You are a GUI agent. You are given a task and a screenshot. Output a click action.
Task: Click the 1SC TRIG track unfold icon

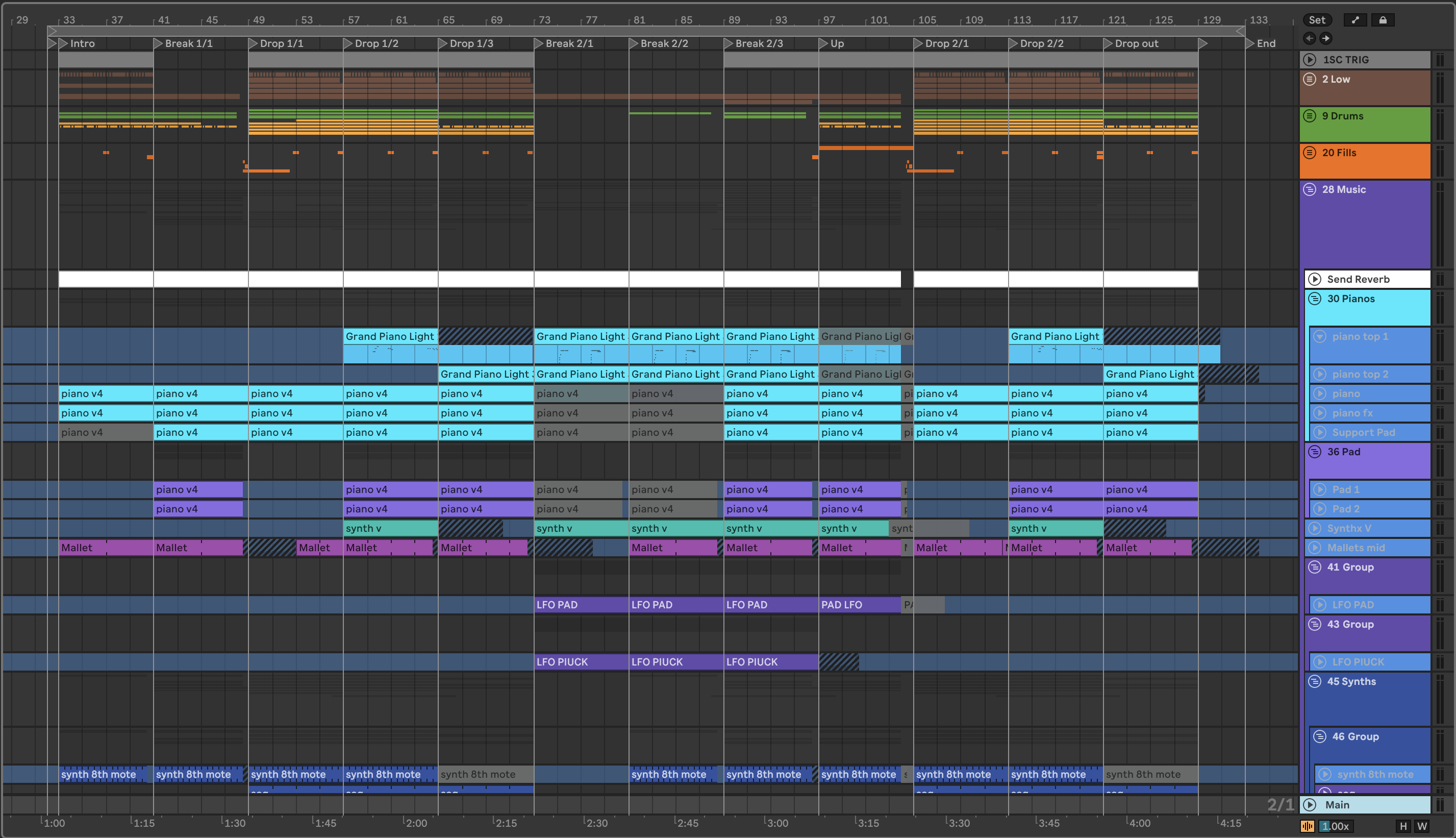coord(1310,60)
